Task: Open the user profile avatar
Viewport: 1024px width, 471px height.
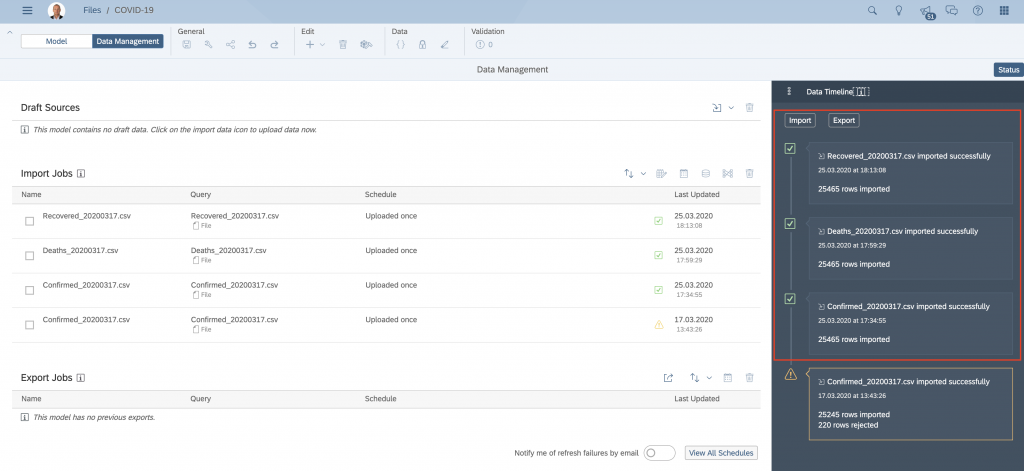Action: coord(57,10)
